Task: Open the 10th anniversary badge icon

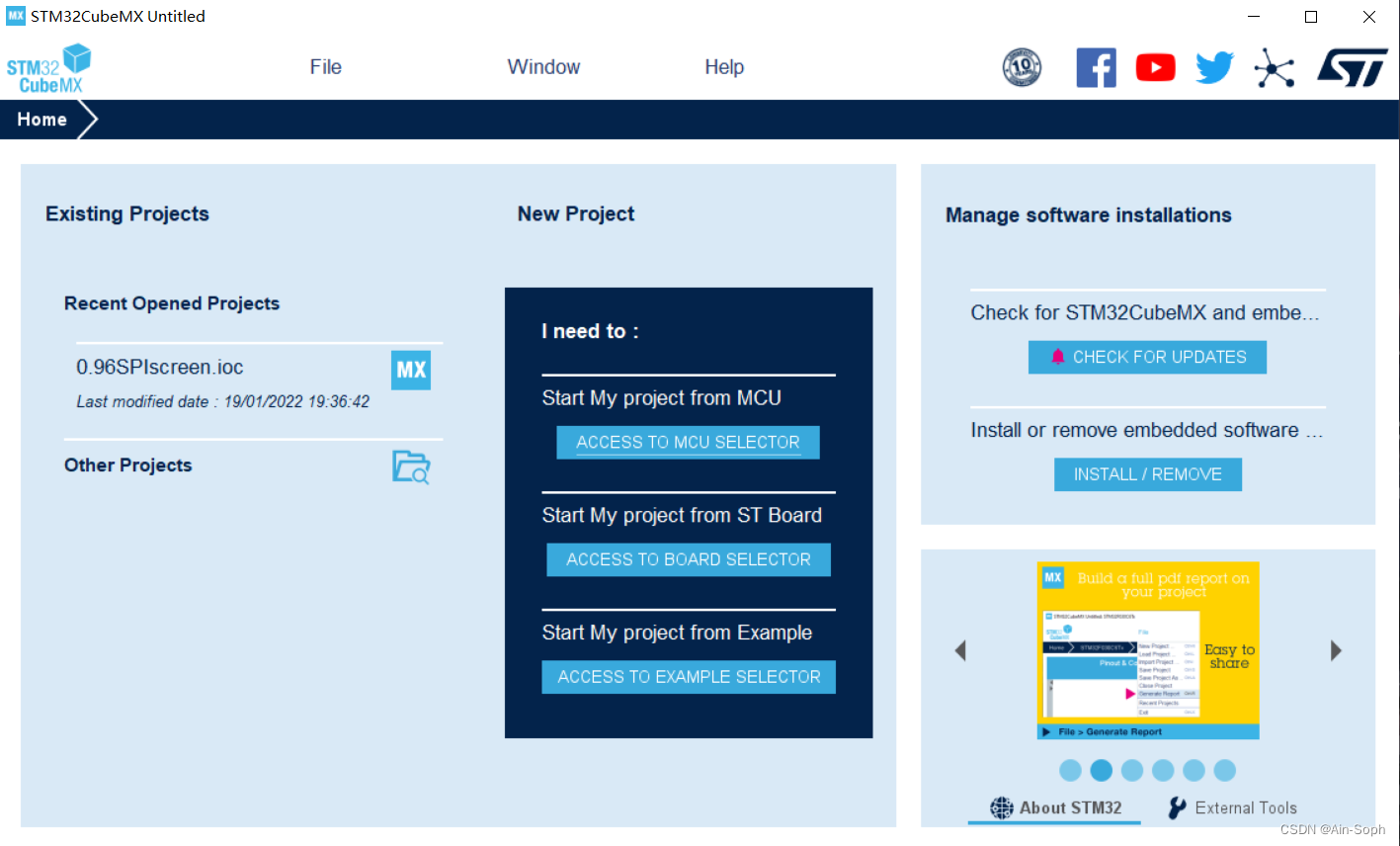Action: point(1022,67)
